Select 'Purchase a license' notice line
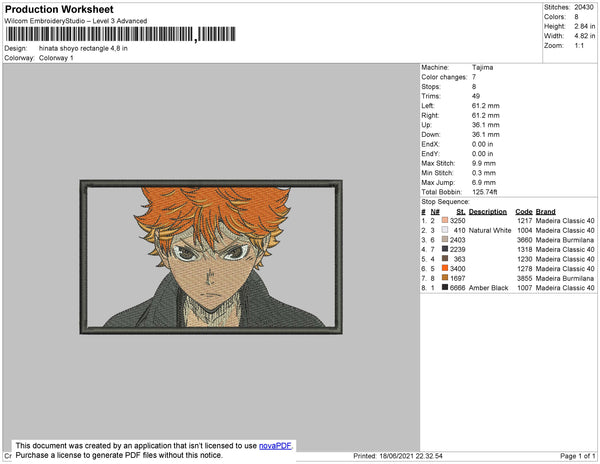Image resolution: width=600 pixels, height=464 pixels. pyautogui.click(x=119, y=455)
